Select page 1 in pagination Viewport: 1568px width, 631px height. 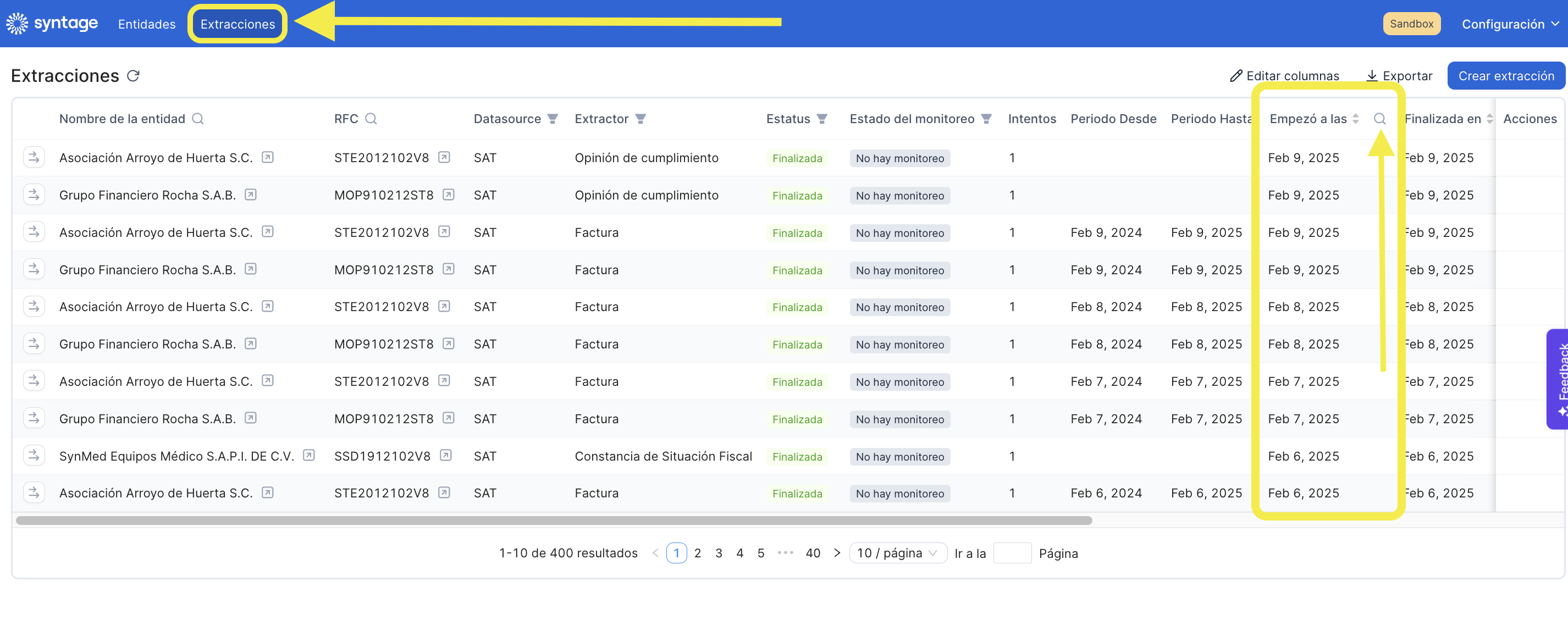676,553
